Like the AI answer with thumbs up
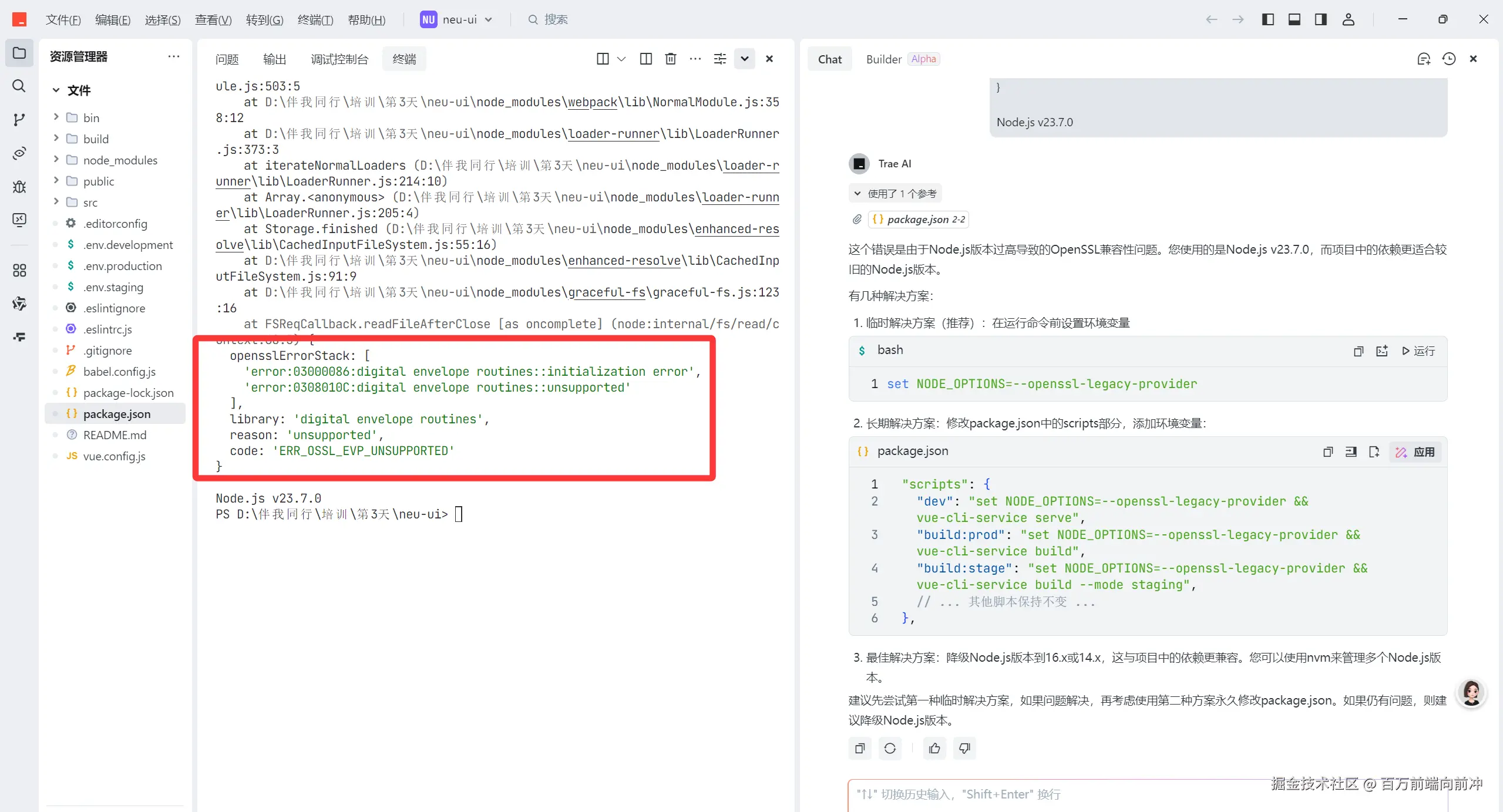Viewport: 1503px width, 812px height. [934, 748]
